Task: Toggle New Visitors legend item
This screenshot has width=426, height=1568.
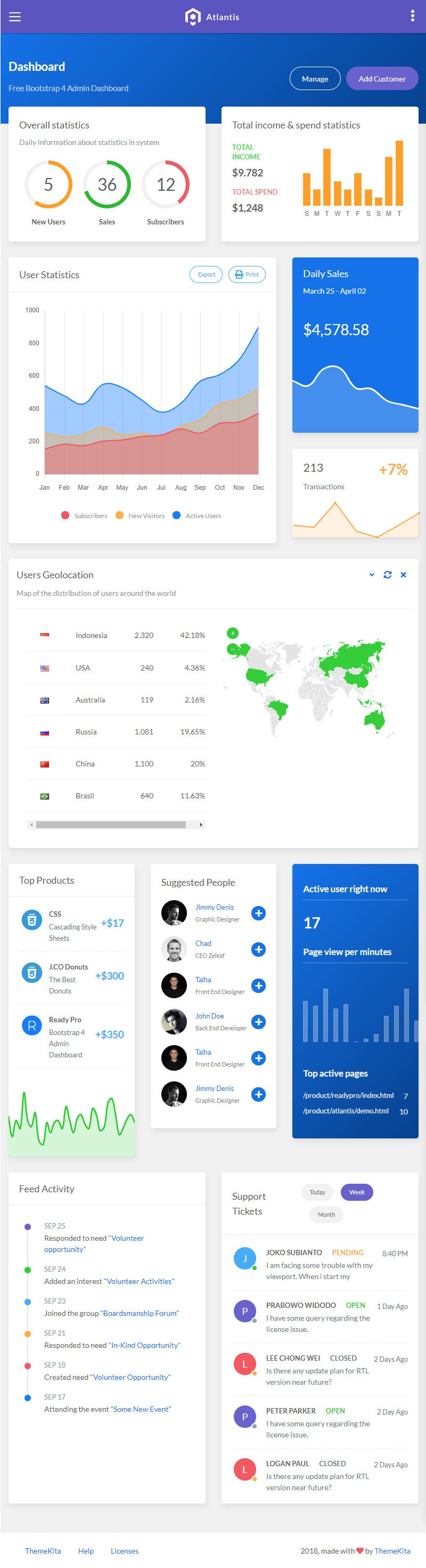Action: (x=140, y=515)
